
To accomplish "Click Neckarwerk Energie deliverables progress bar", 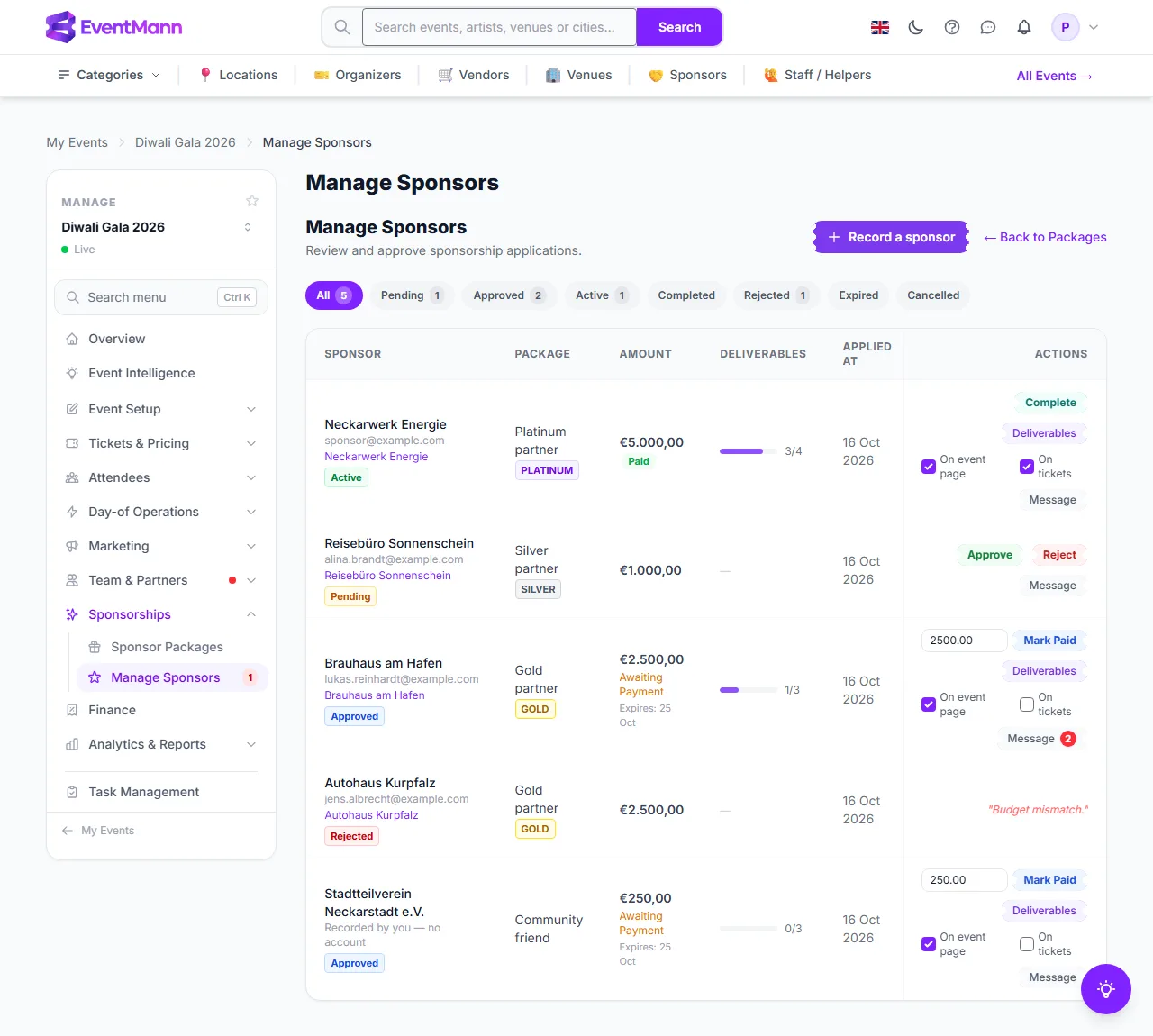I will point(749,451).
